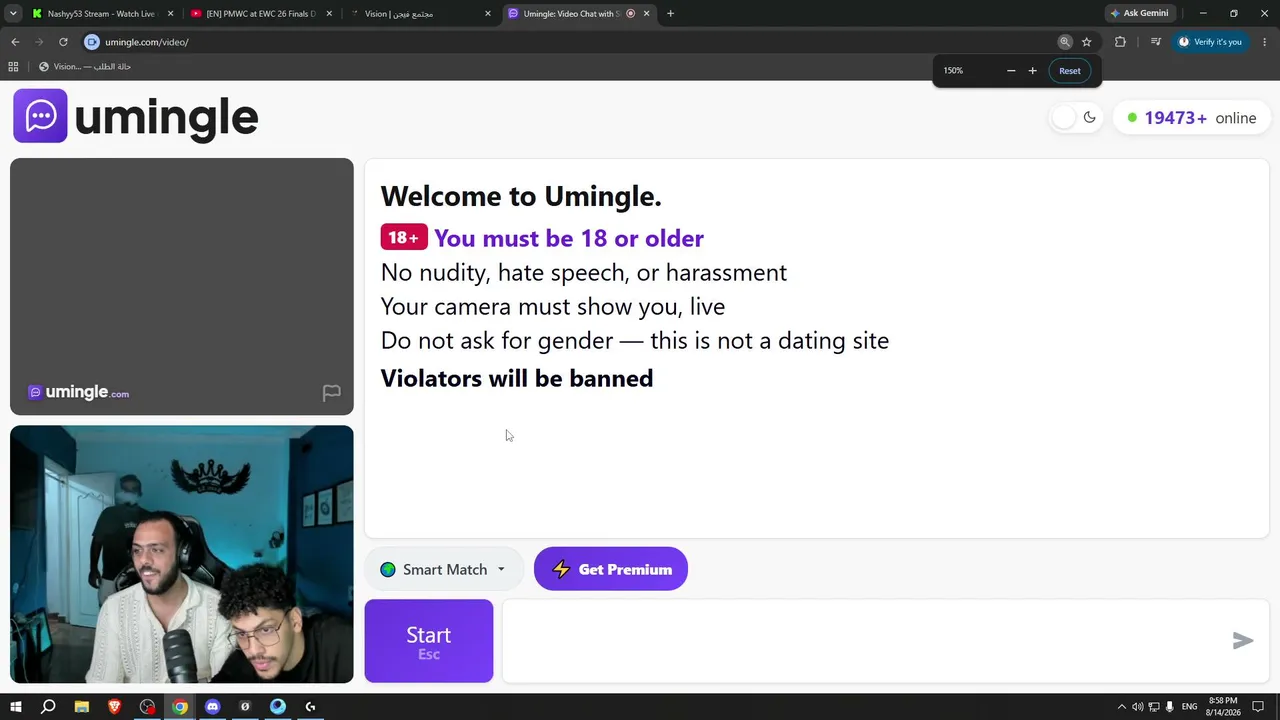1280x720 pixels.
Task: Open a new browser tab
Action: [670, 14]
